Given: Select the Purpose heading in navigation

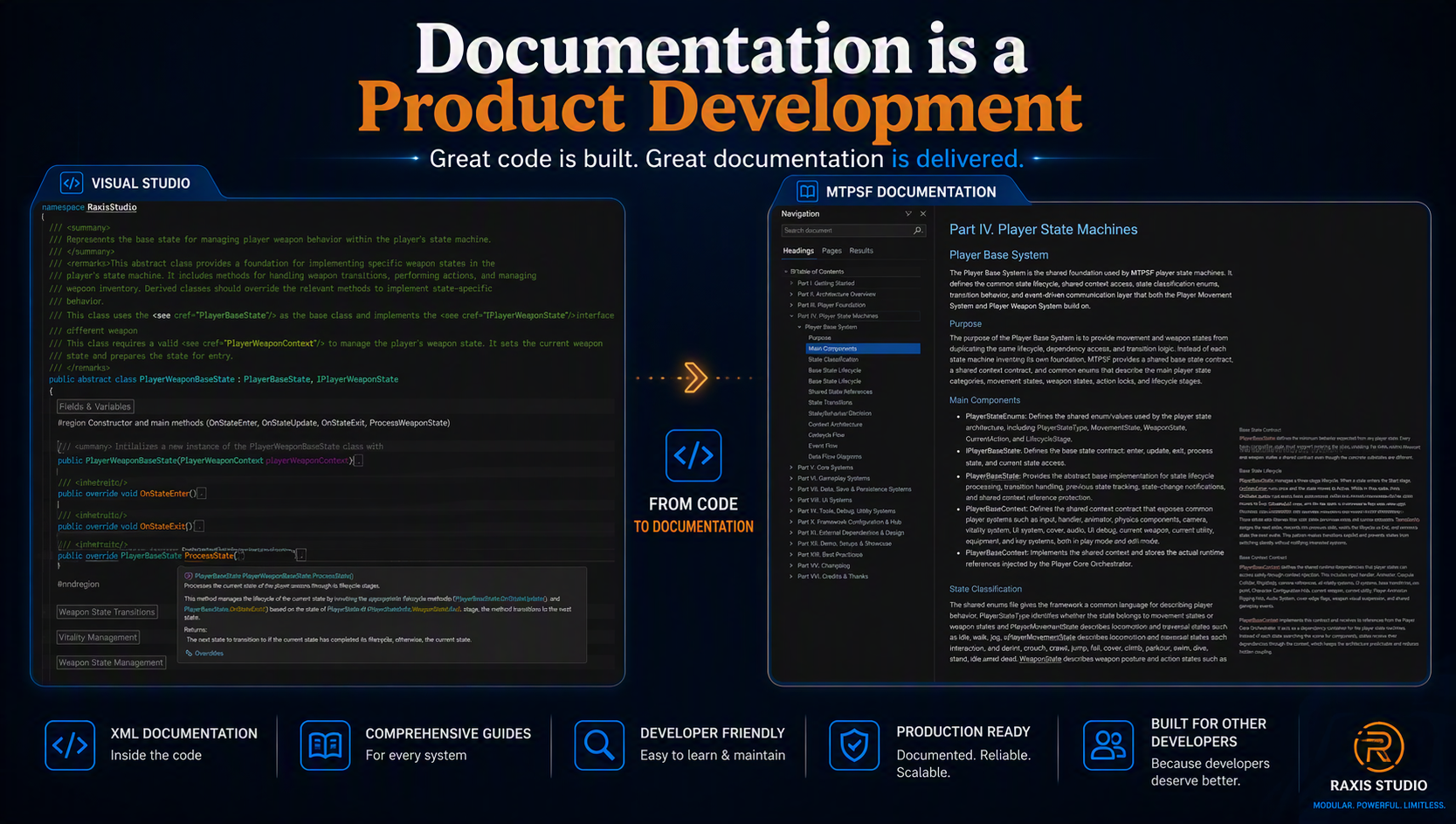Looking at the screenshot, I should [x=819, y=337].
